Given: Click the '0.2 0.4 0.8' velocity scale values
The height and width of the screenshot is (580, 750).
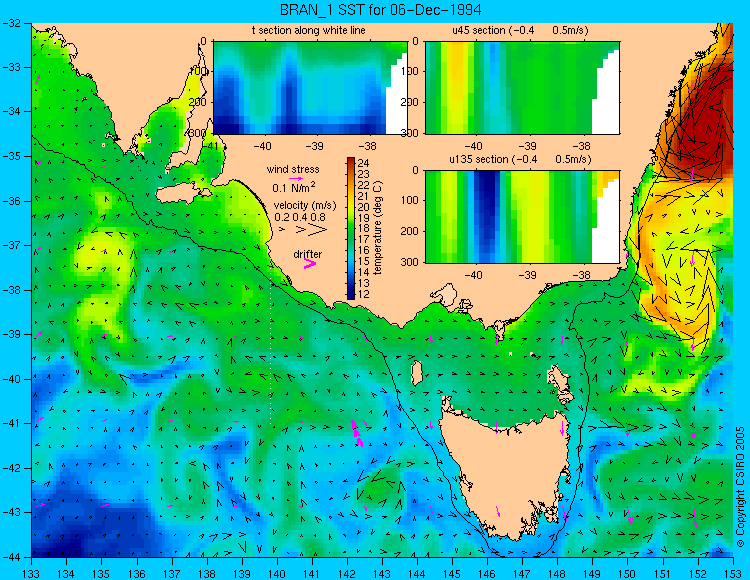Looking at the screenshot, I should point(300,217).
